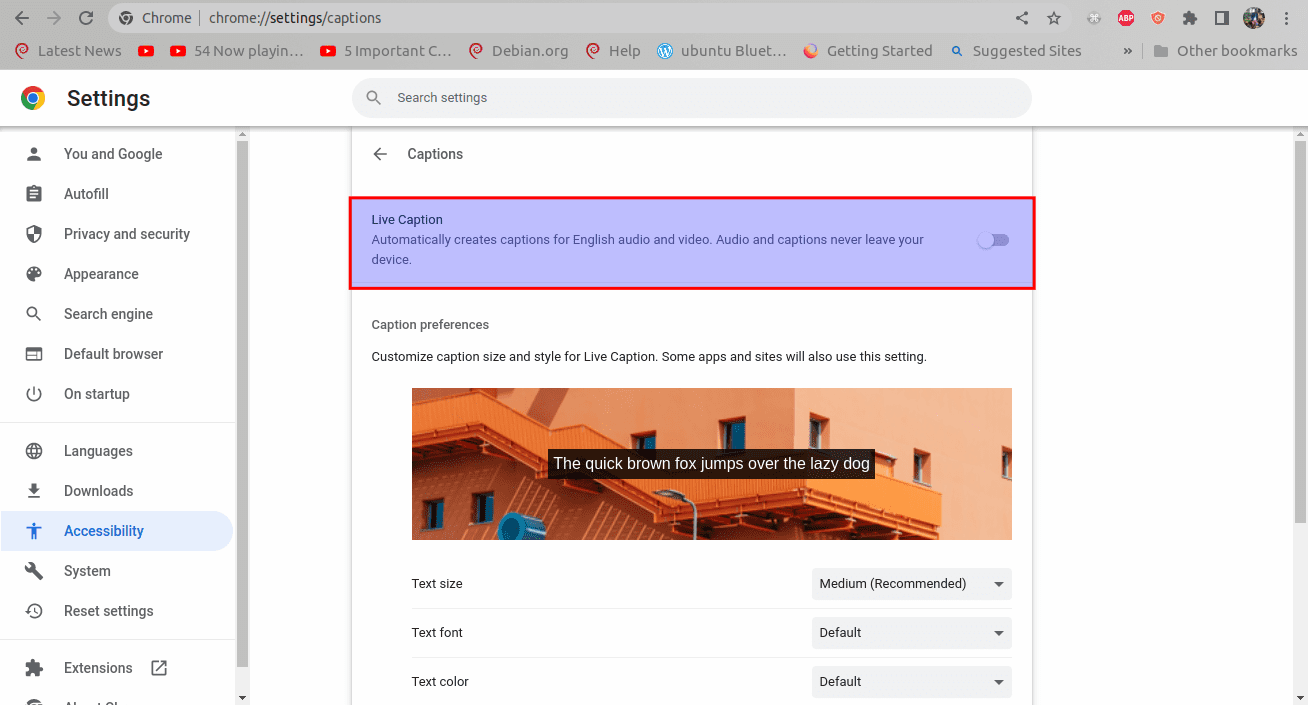The image size is (1308, 705).
Task: Open the 'ubuntu Bluet…' bookmark
Action: 722,51
